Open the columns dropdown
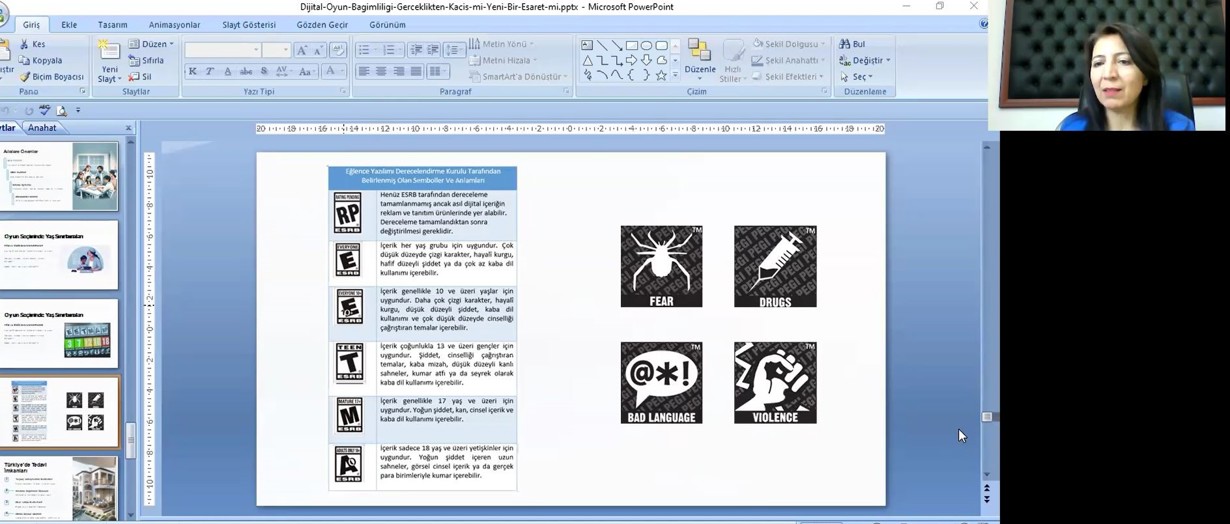 point(437,72)
